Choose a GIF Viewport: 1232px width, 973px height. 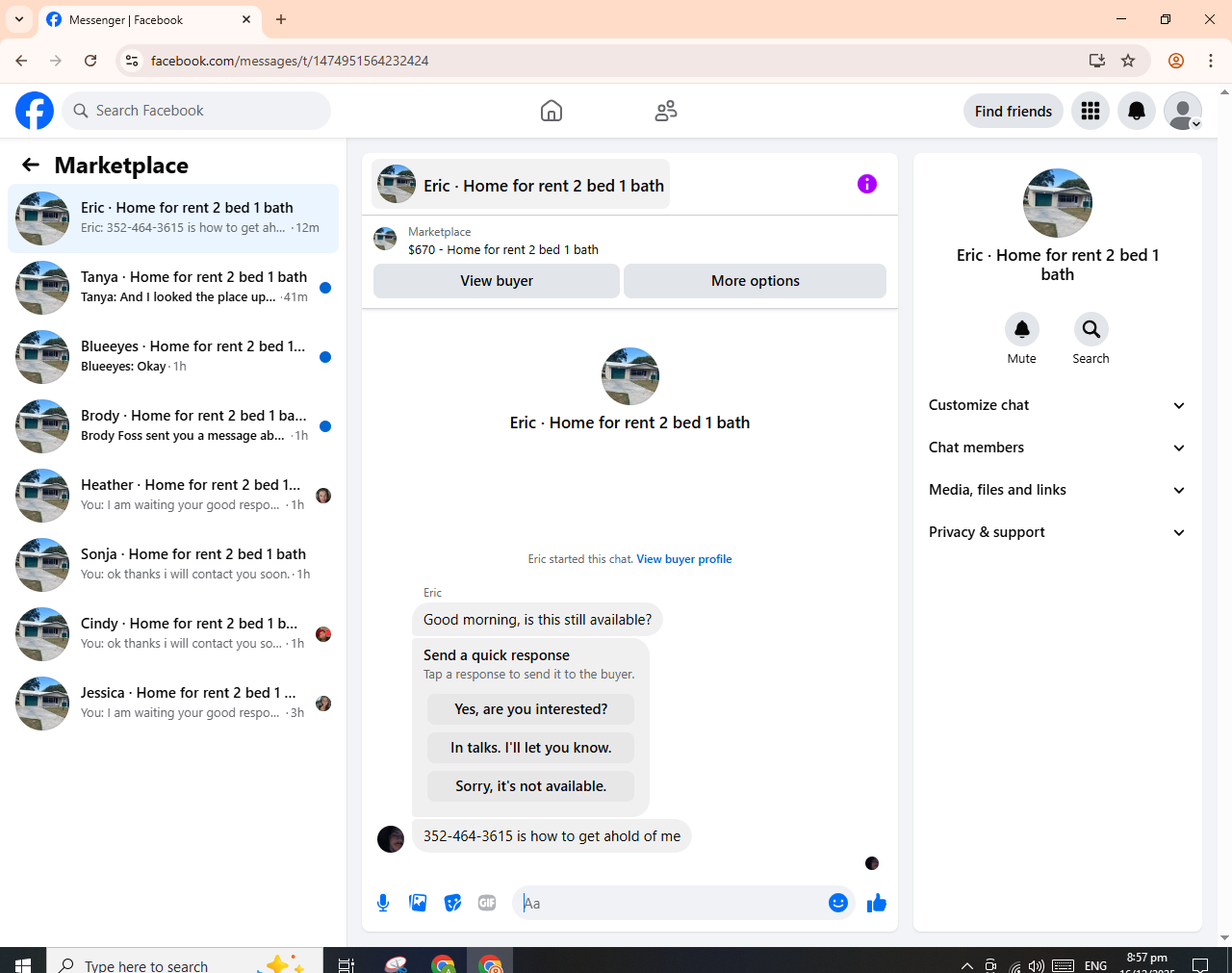[x=487, y=903]
